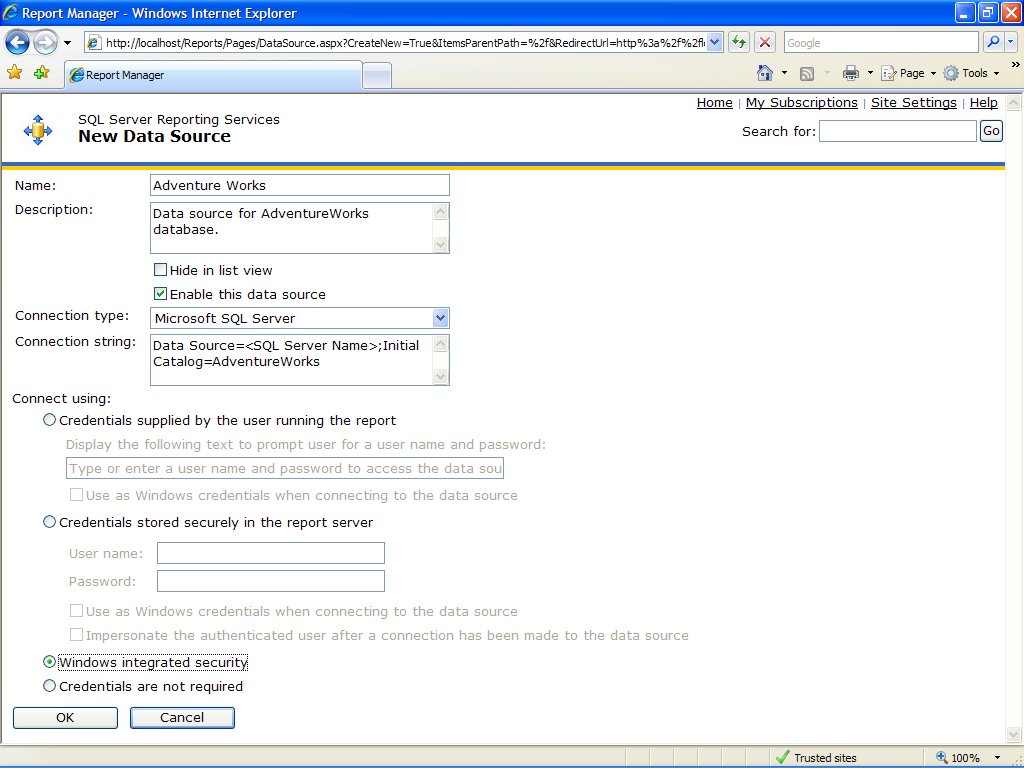Screen dimensions: 1024x768
Task: Click the Cancel button
Action: coord(182,718)
